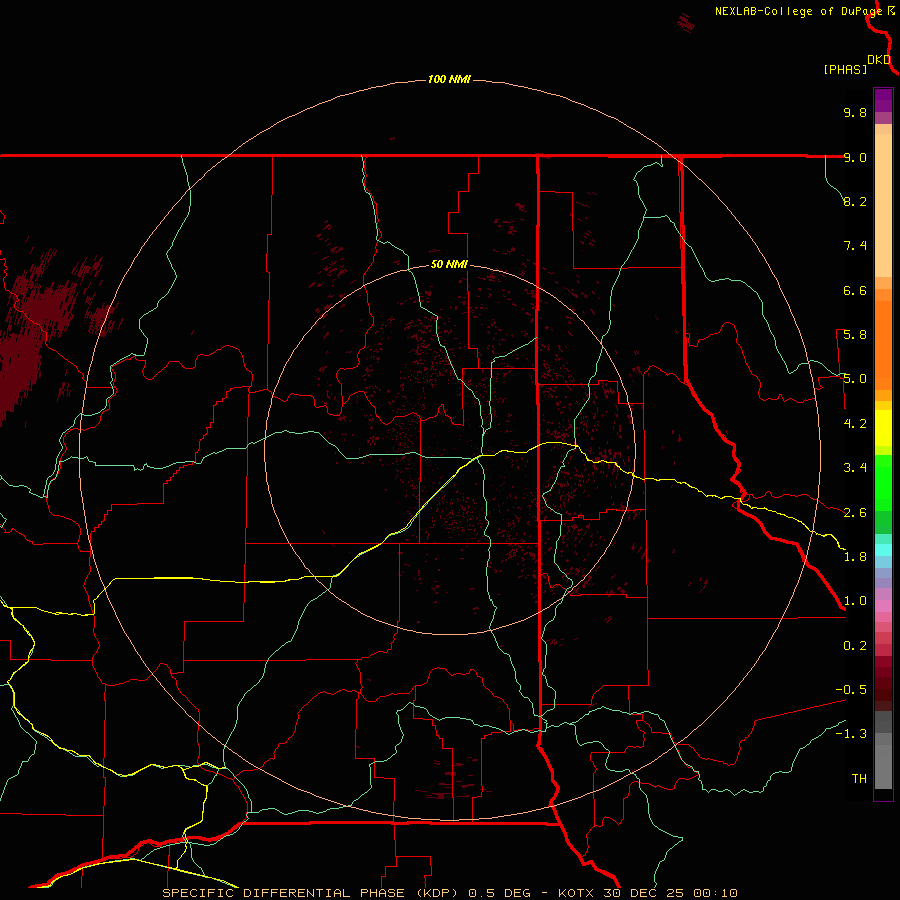This screenshot has height=900, width=900.
Task: Click the 6.6 legend value
Action: [x=855, y=290]
